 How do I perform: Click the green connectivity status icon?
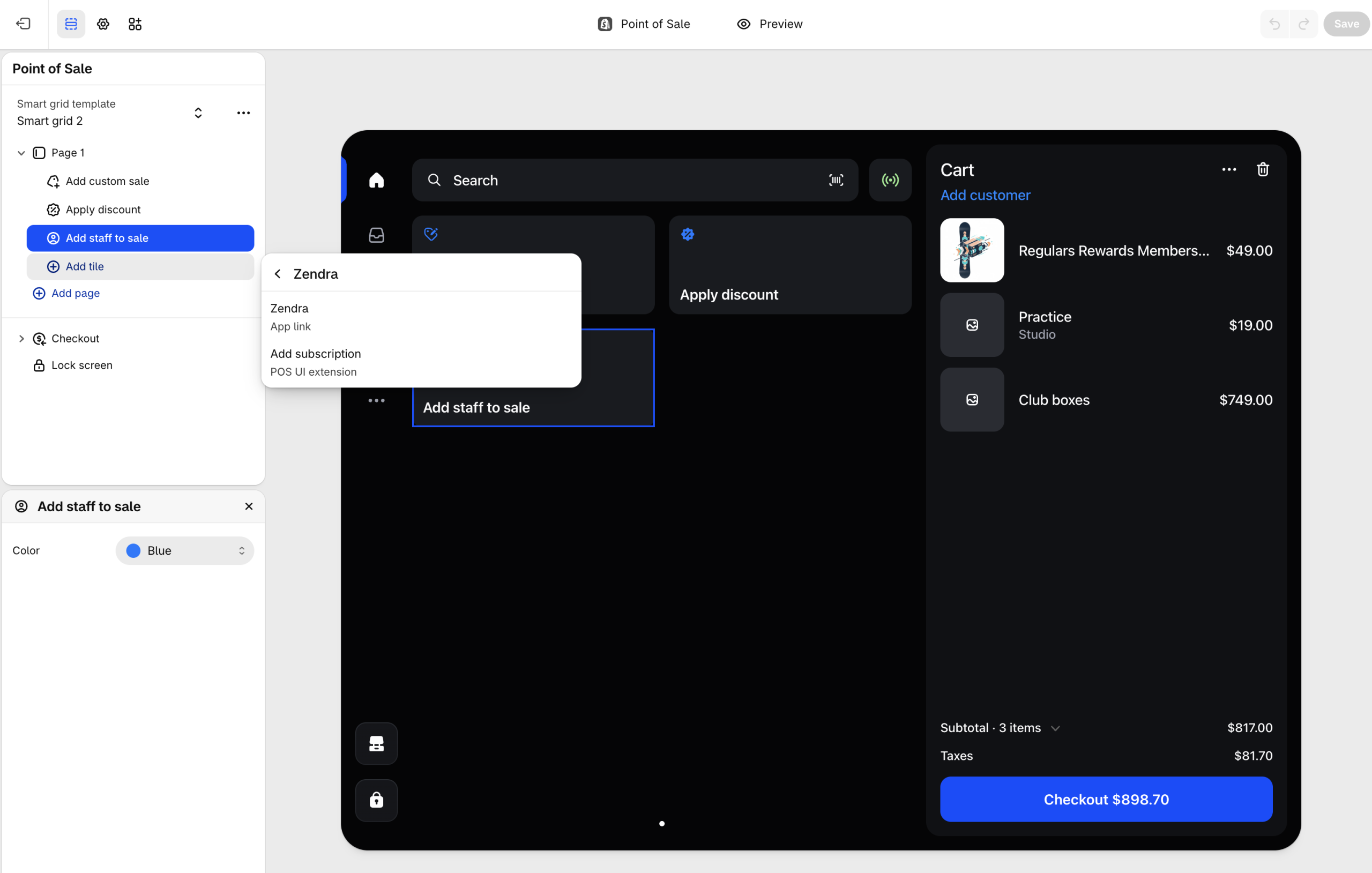click(x=890, y=180)
